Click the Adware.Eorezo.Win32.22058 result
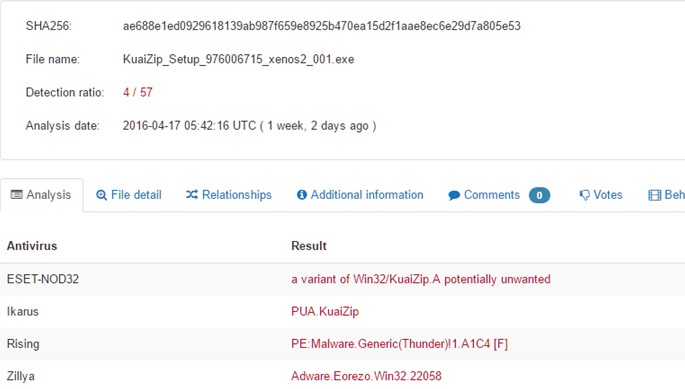 point(367,376)
